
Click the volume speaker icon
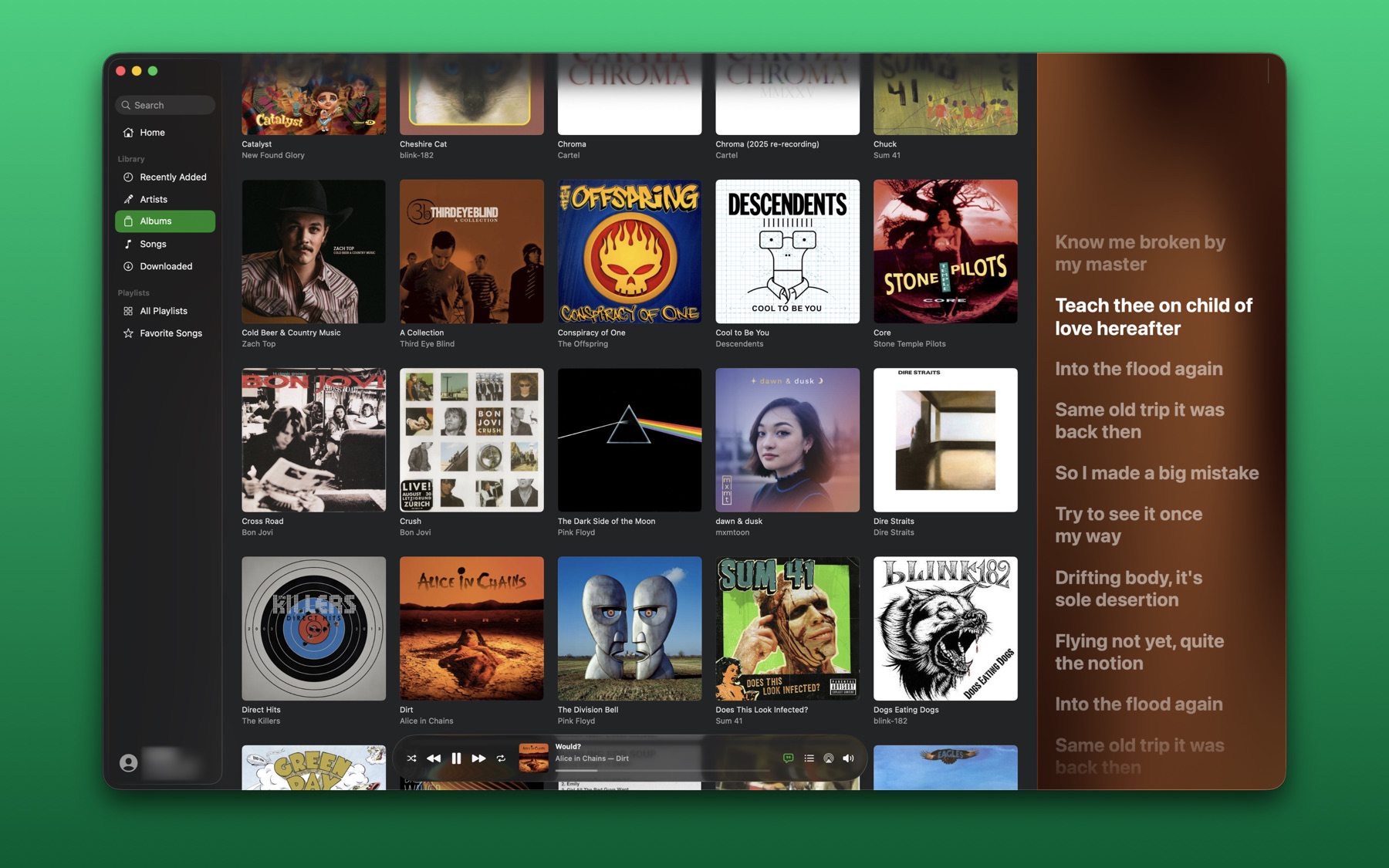pos(849,758)
